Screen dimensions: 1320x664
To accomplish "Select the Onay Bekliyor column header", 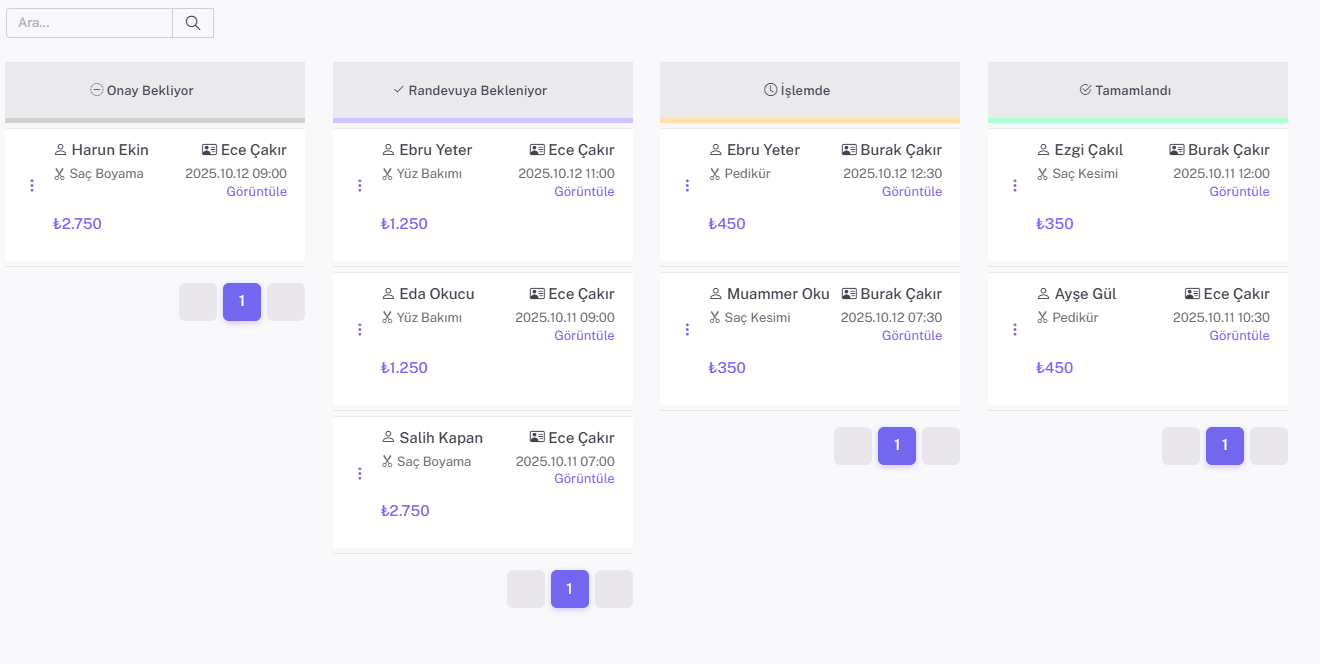I will click(x=155, y=90).
